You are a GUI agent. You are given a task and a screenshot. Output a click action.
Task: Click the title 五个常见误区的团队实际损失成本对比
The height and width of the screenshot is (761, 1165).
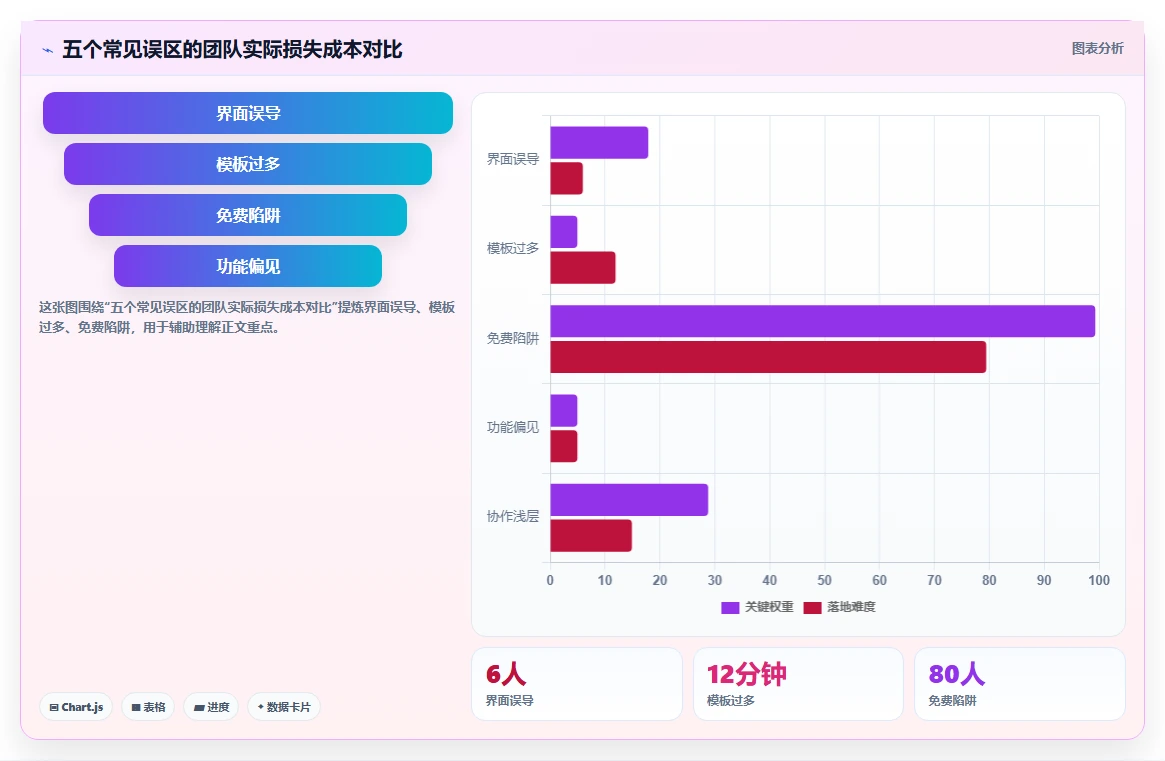[x=233, y=50]
